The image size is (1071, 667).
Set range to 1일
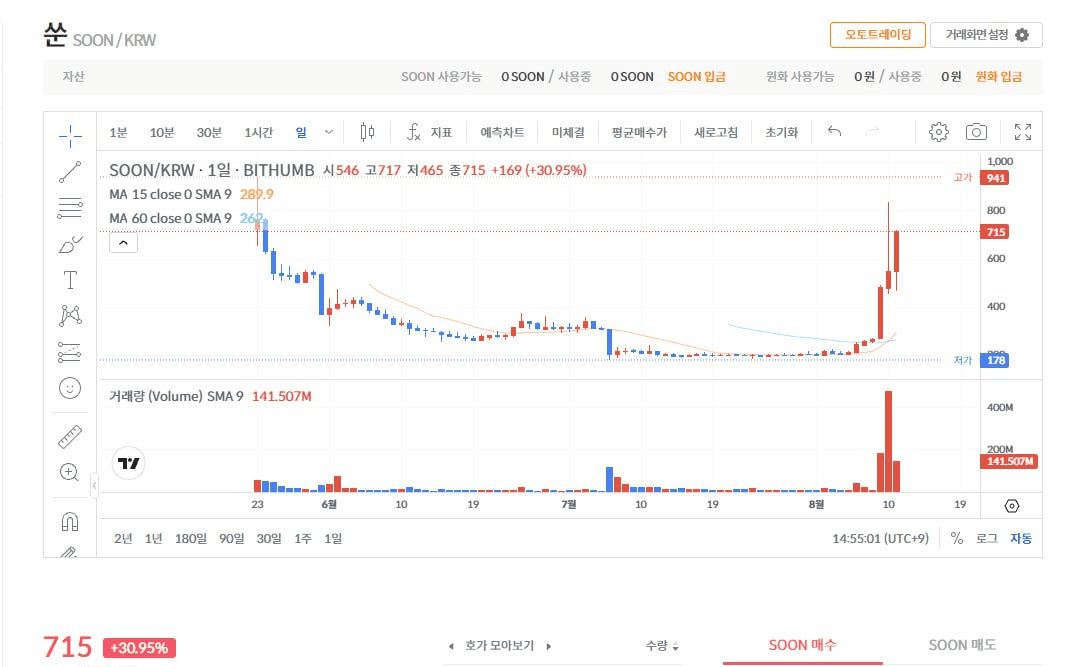click(333, 539)
